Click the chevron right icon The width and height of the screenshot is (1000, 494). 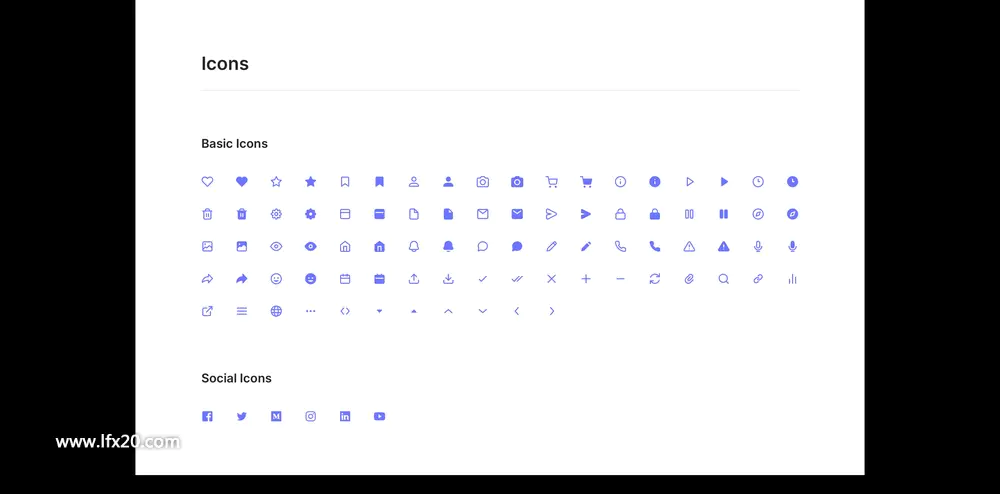click(x=552, y=311)
